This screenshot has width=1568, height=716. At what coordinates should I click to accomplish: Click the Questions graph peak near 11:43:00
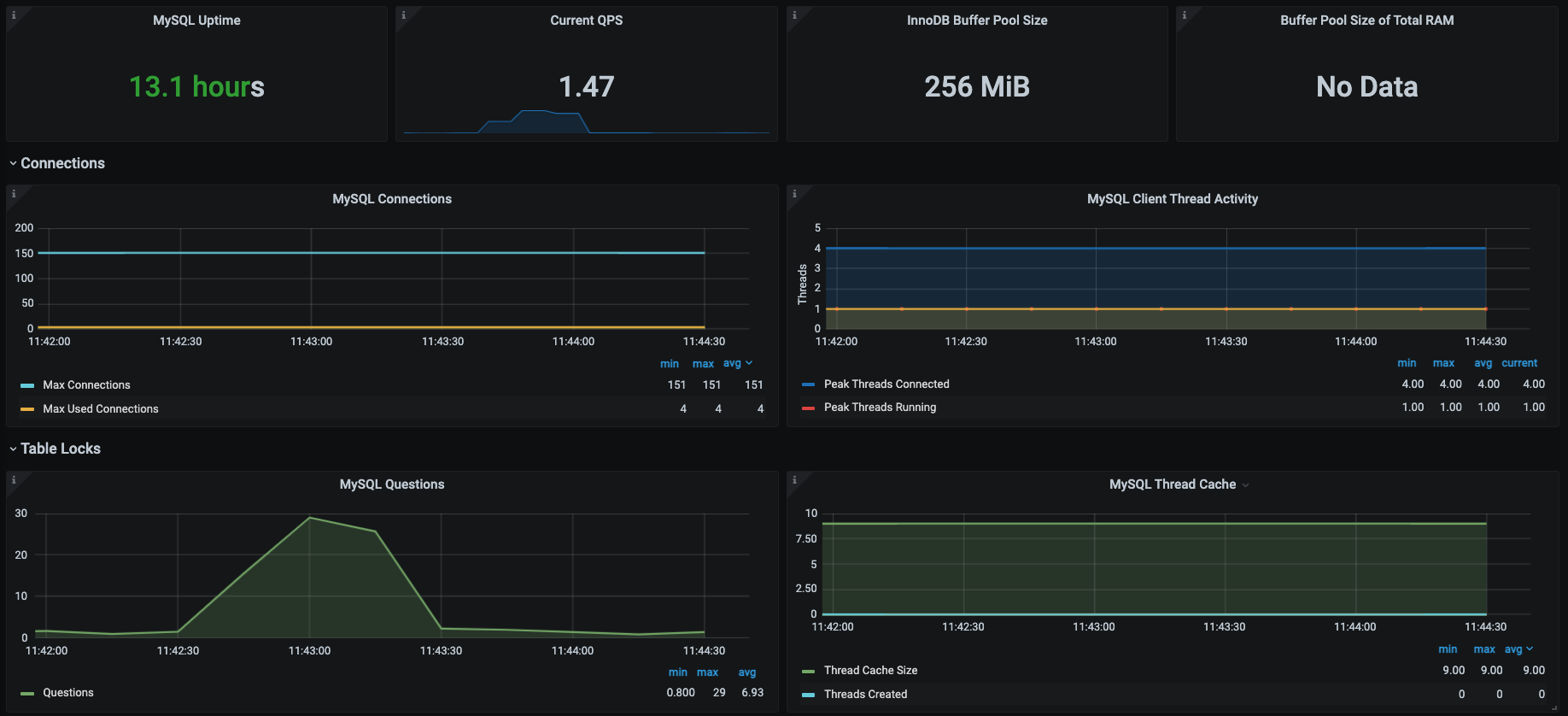(309, 518)
